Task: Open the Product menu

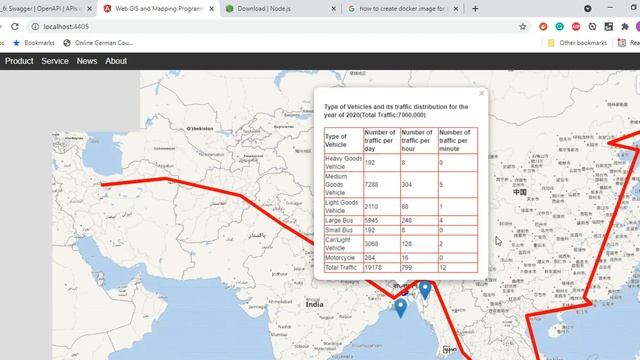Action: tap(19, 61)
